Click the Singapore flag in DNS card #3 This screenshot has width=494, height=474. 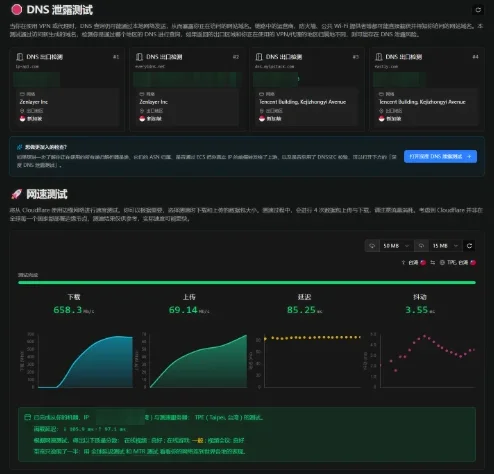(262, 119)
